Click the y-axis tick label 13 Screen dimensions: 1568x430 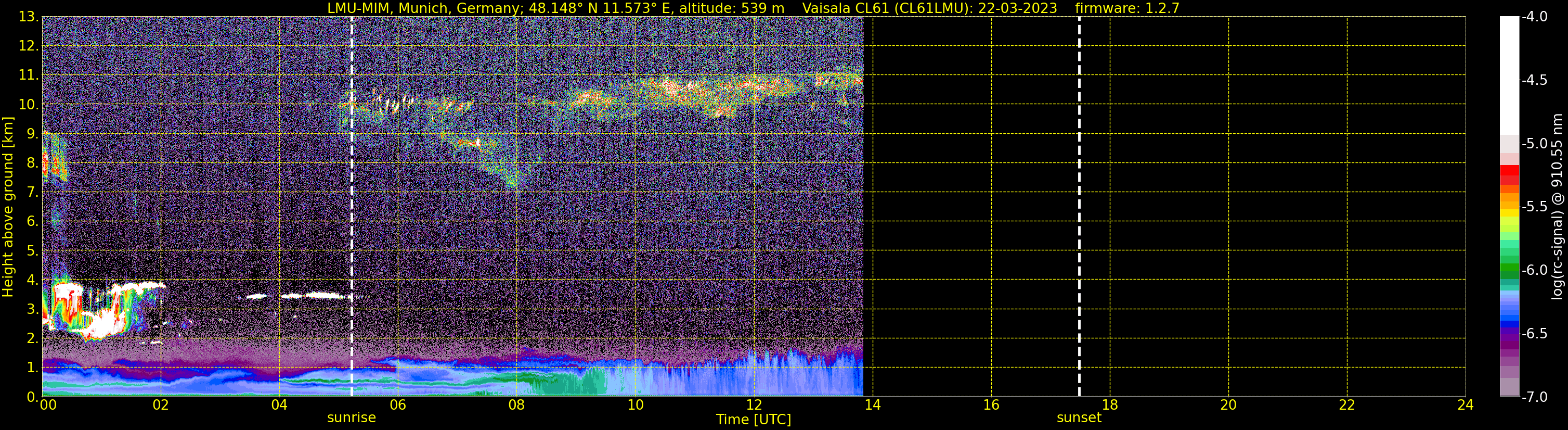(28, 17)
